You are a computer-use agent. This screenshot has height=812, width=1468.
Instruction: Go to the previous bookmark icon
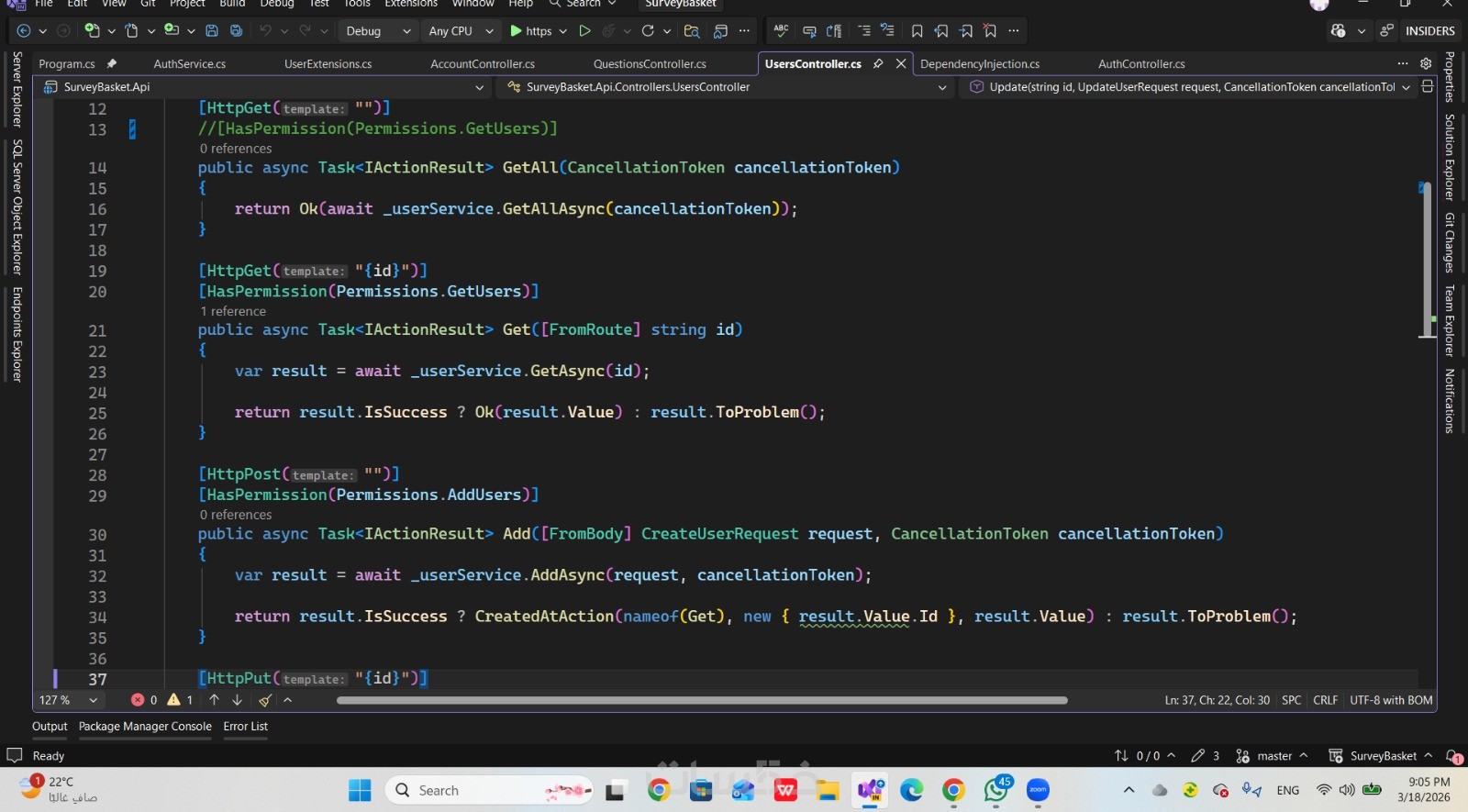(941, 31)
